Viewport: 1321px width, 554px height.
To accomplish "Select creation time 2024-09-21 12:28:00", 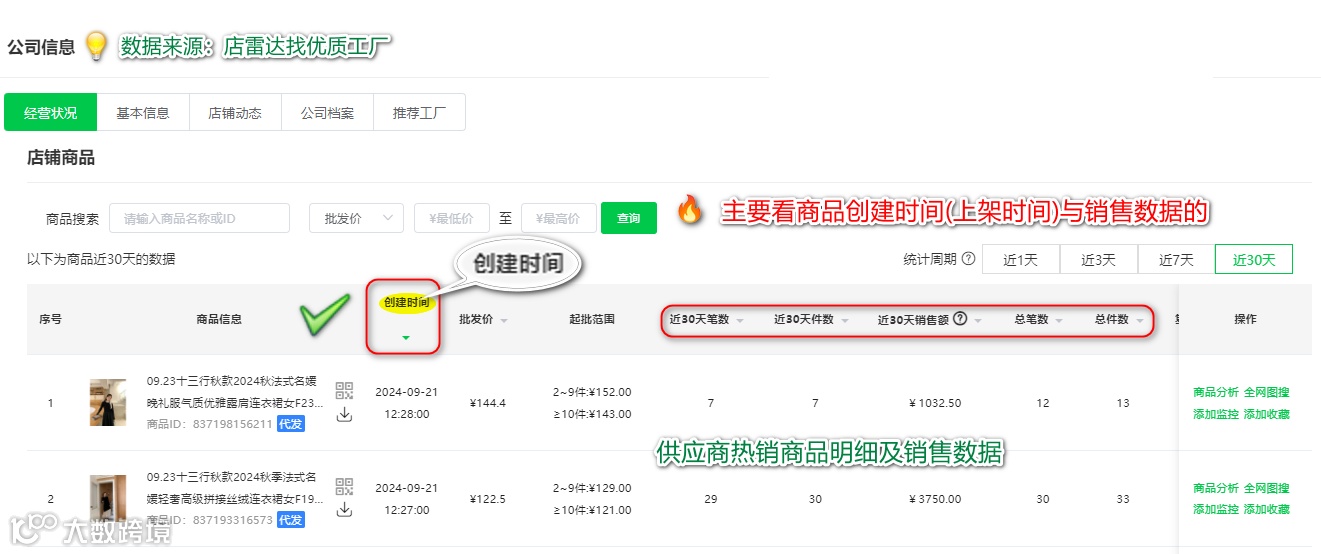I will pyautogui.click(x=406, y=402).
